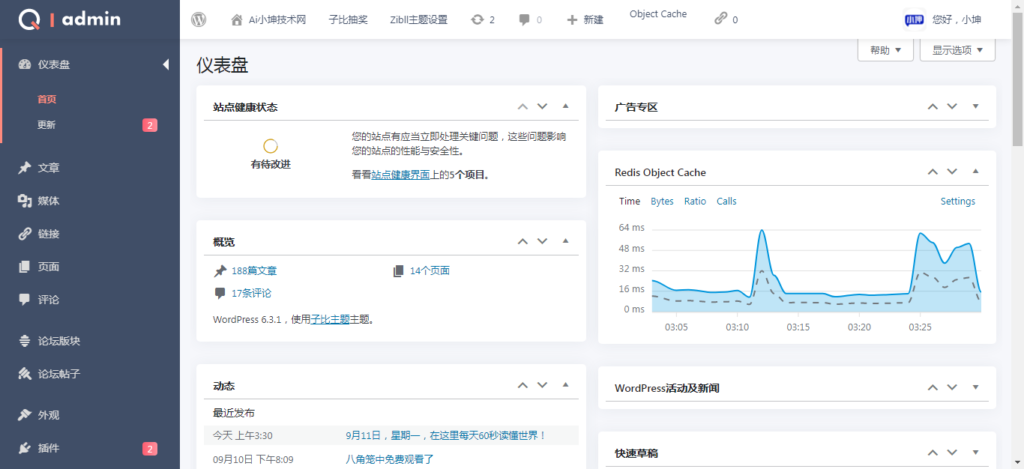The height and width of the screenshot is (469, 1024).
Task: Open the 显示选项 dropdown
Action: pos(957,50)
